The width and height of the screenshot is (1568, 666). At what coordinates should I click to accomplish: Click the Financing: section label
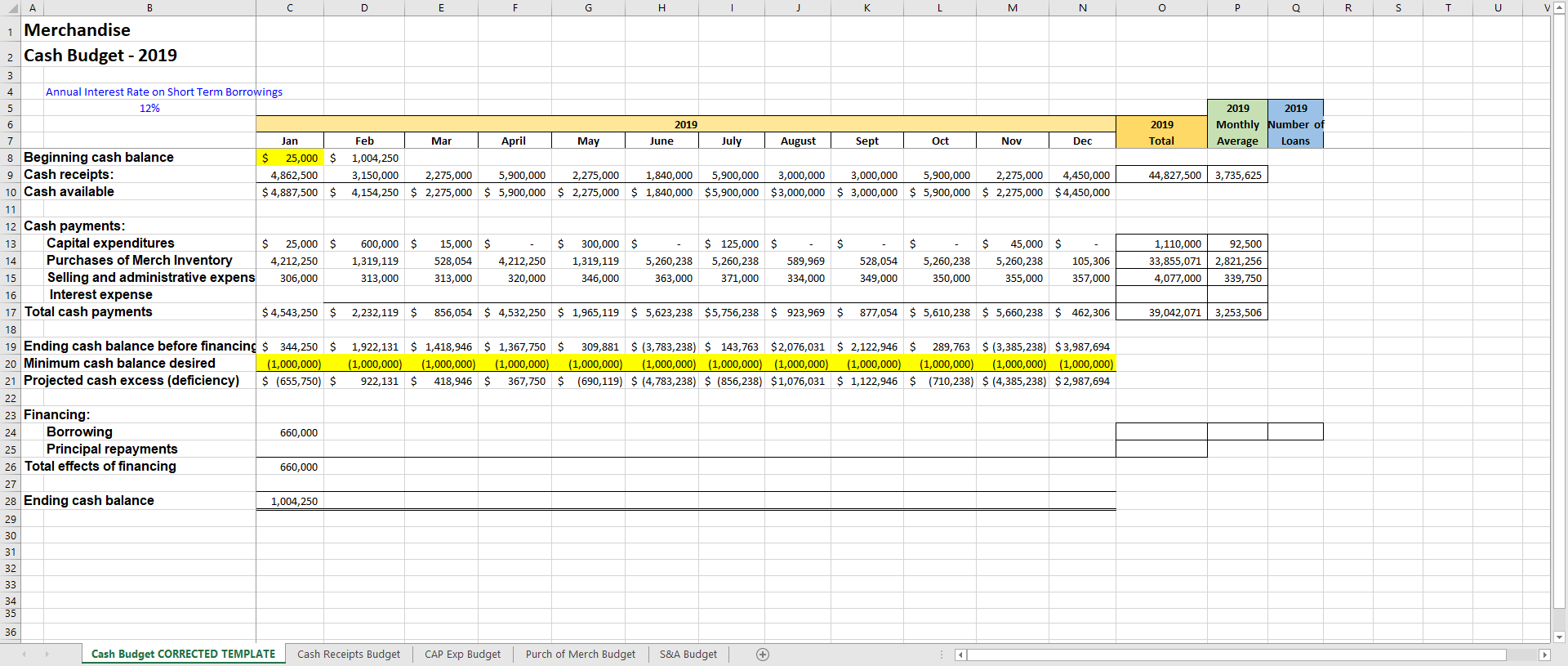56,414
